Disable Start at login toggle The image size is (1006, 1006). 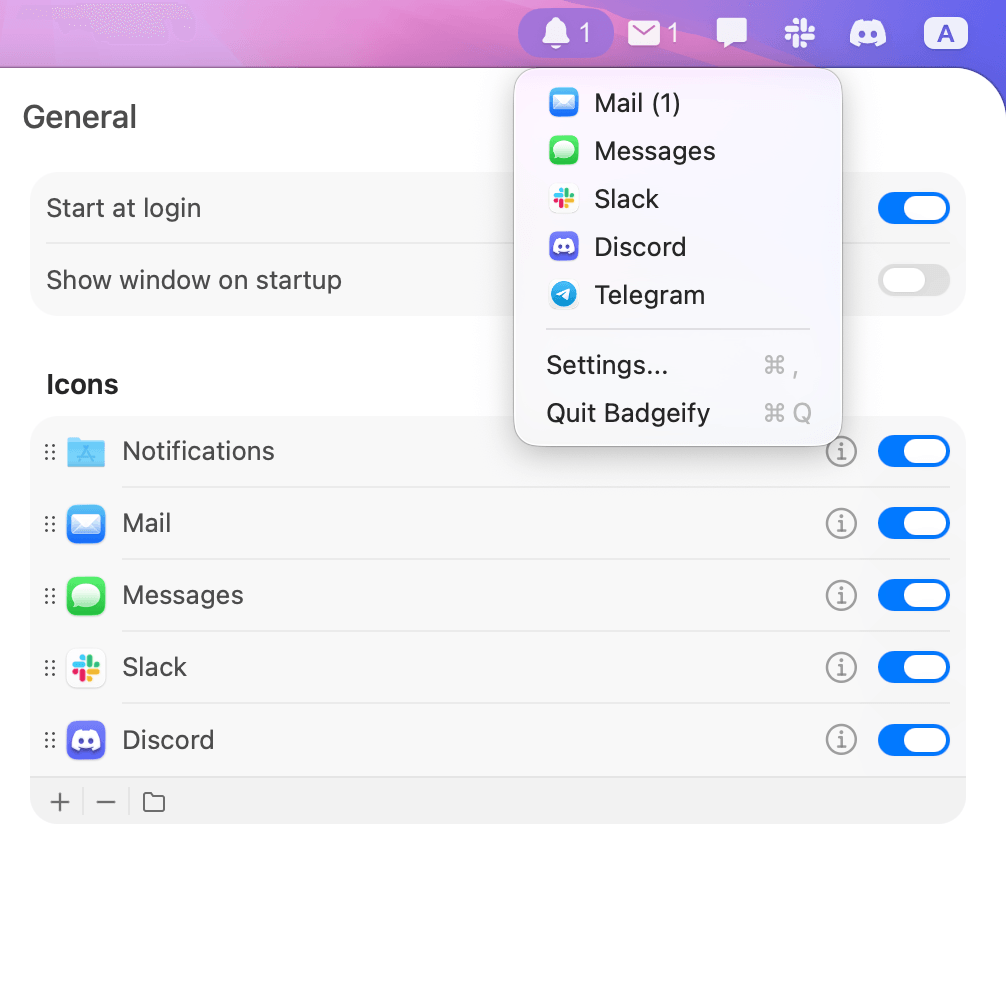pos(914,208)
